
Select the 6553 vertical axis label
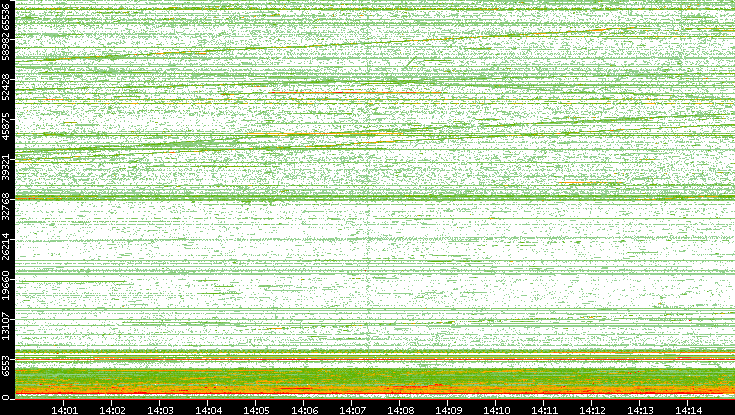click(5, 368)
